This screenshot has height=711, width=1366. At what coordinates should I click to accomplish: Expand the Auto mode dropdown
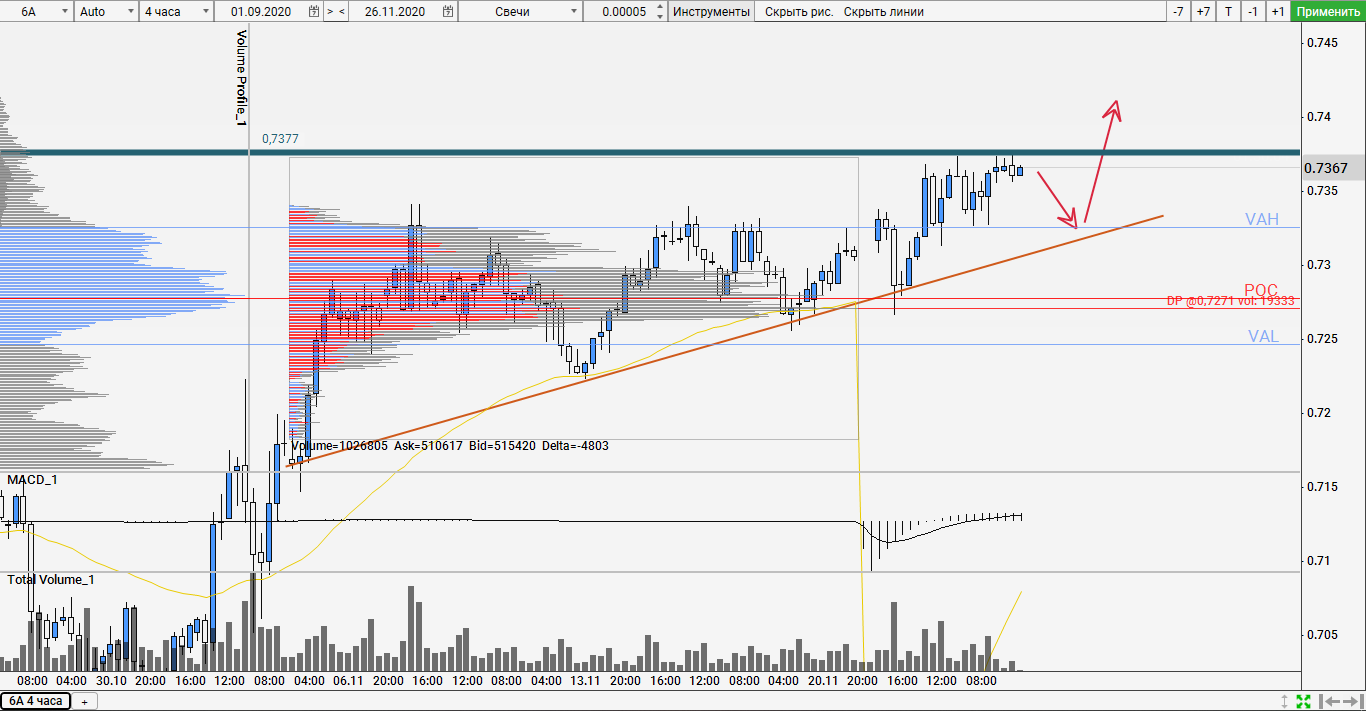pos(106,12)
